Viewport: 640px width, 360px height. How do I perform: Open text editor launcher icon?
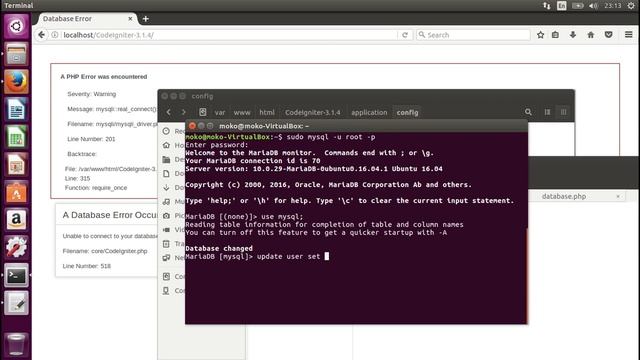tap(16, 303)
